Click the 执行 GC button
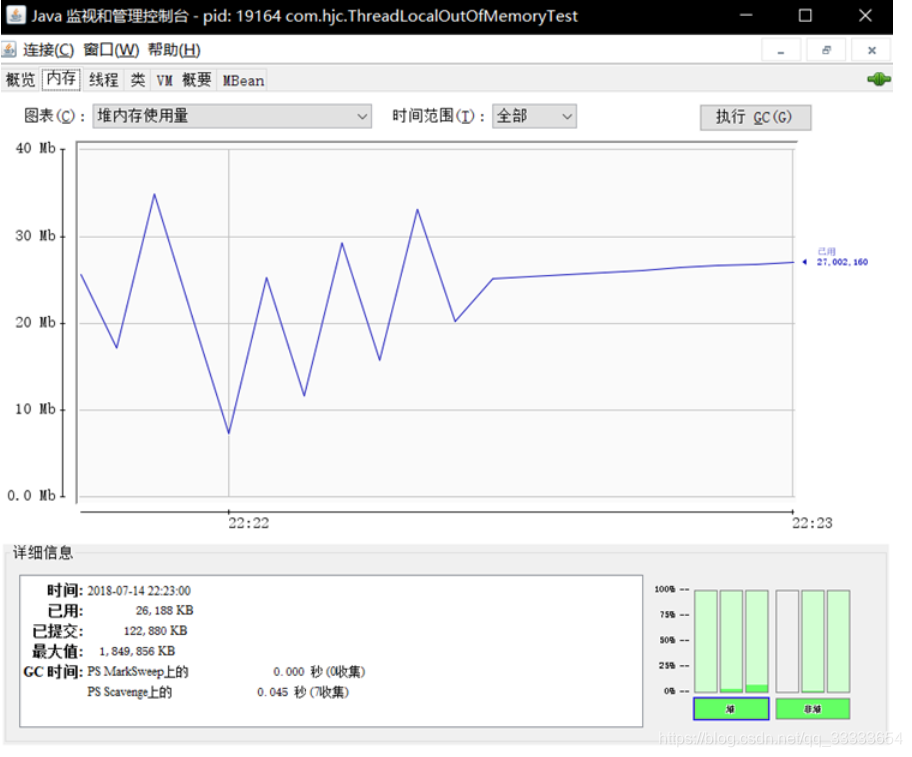912x757 pixels. point(755,117)
